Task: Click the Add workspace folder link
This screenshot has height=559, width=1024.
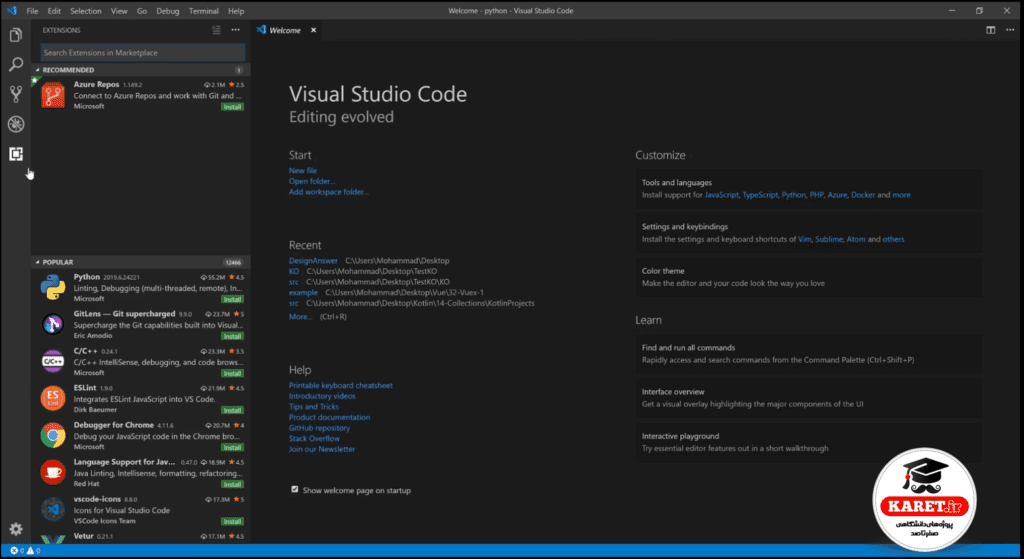Action: point(329,192)
